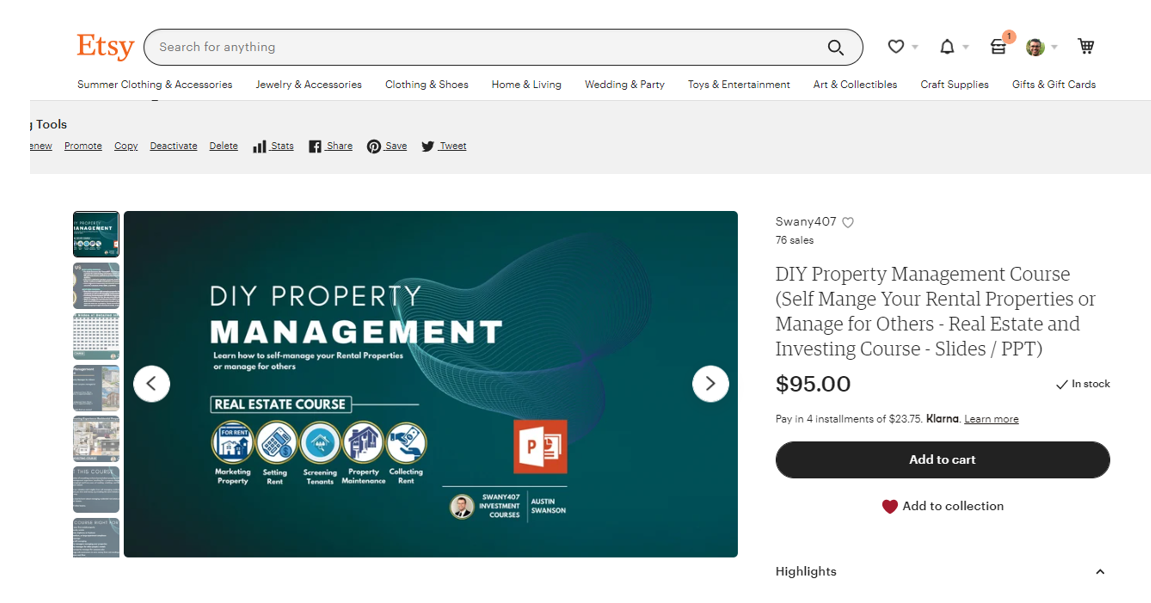Select the fifth listing image thumbnail
The width and height of the screenshot is (1151, 603).
[x=96, y=438]
